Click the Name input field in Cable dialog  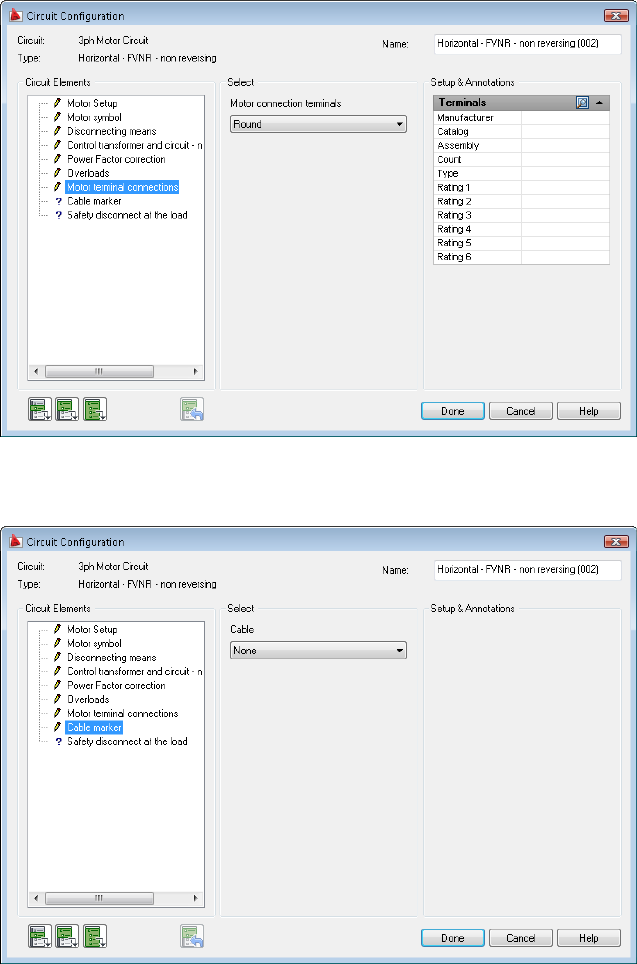(x=528, y=570)
